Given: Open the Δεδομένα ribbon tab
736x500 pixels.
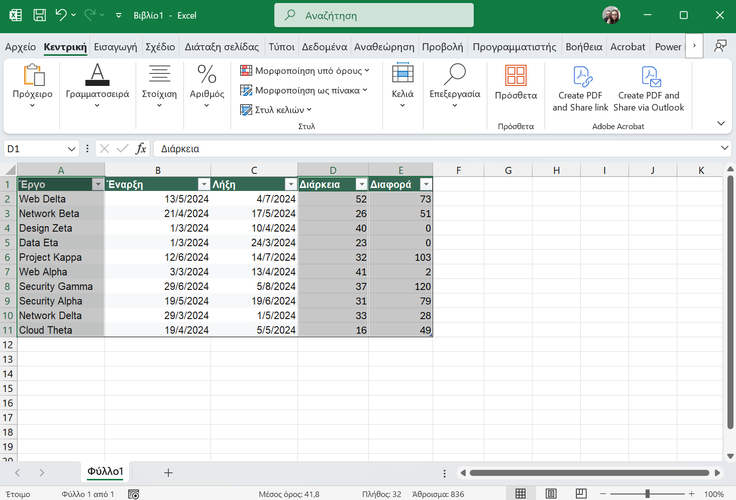Looking at the screenshot, I should (x=324, y=47).
